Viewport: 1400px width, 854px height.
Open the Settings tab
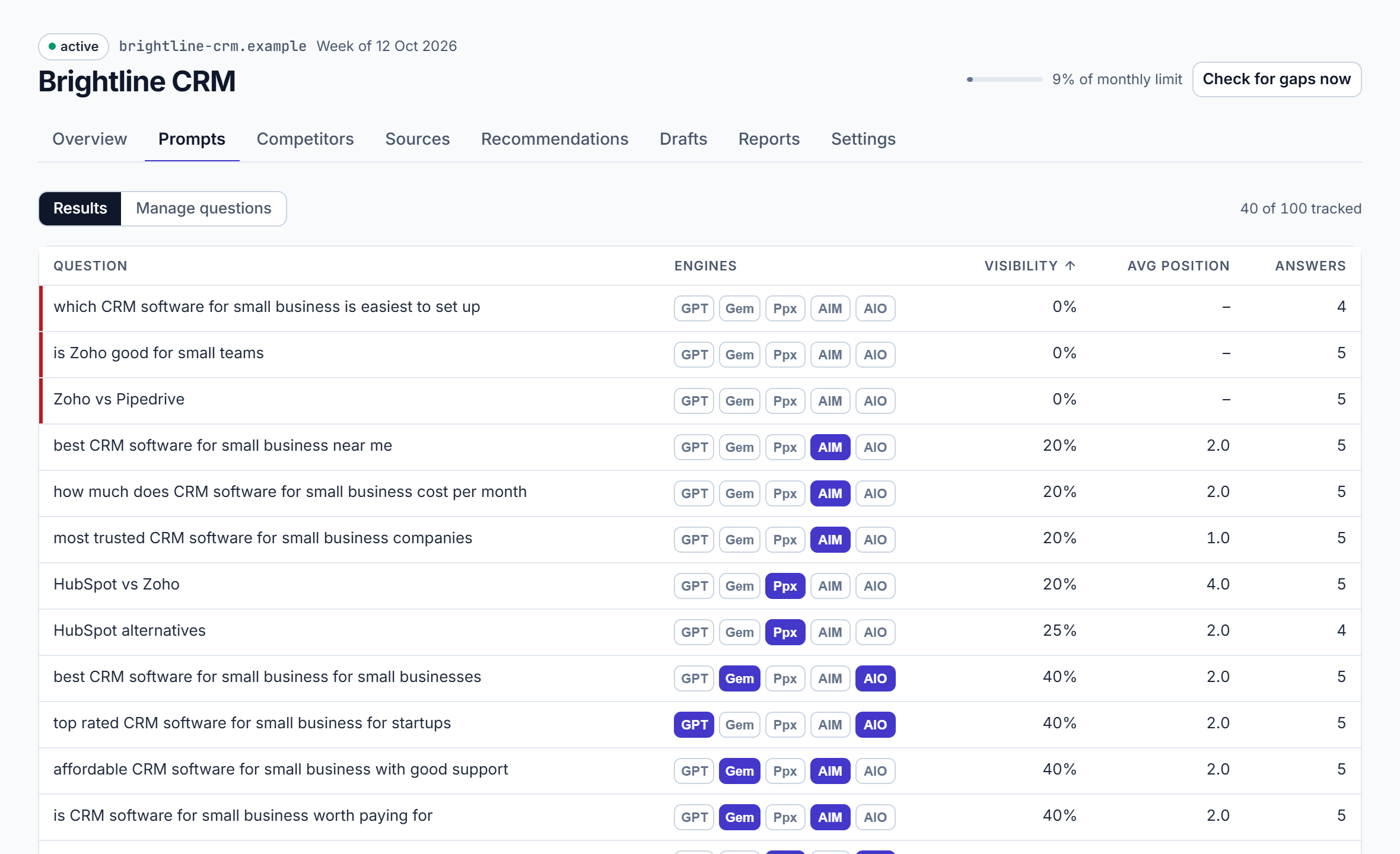(863, 139)
